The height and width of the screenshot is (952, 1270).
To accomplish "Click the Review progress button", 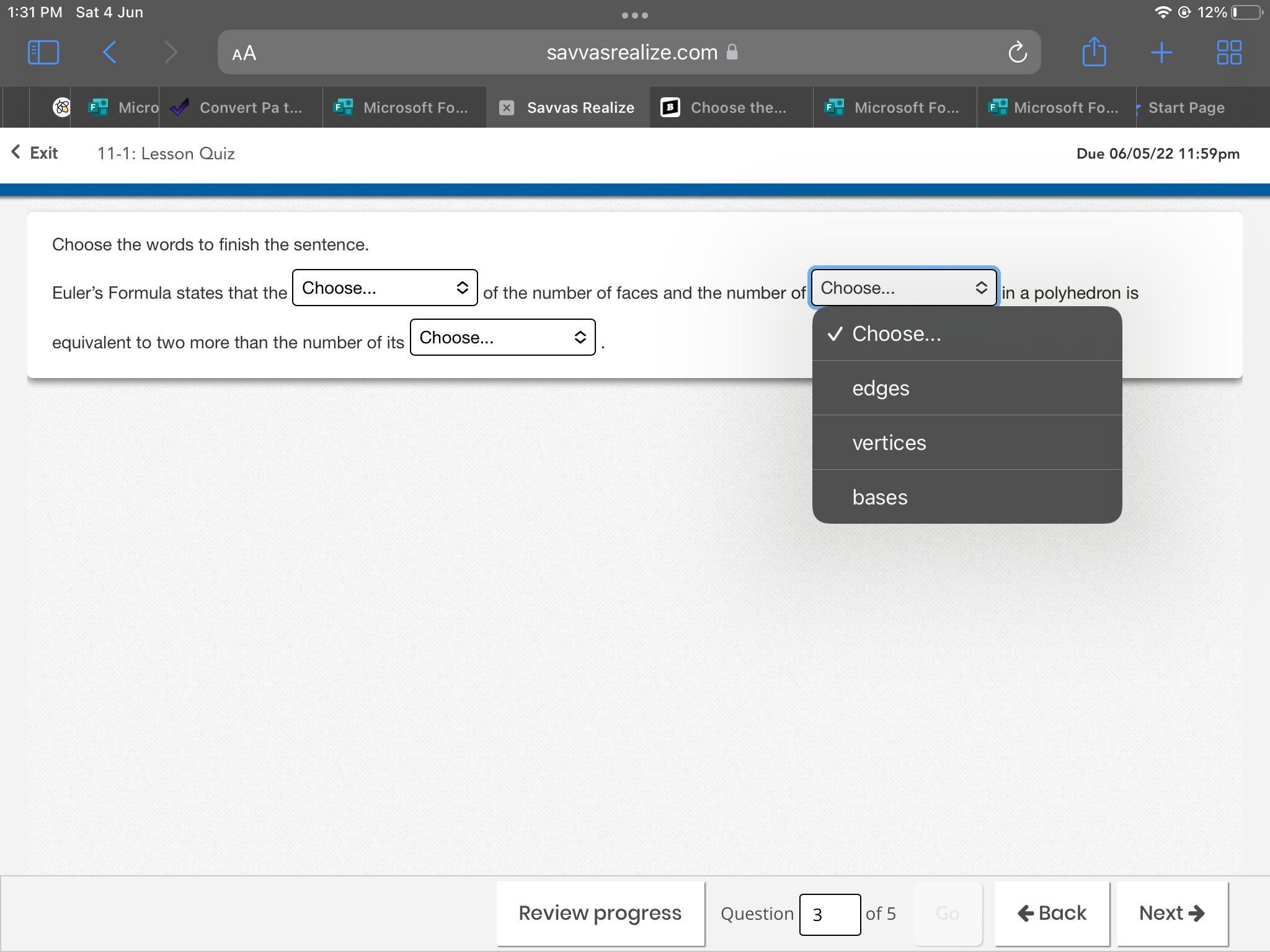I will pyautogui.click(x=600, y=913).
